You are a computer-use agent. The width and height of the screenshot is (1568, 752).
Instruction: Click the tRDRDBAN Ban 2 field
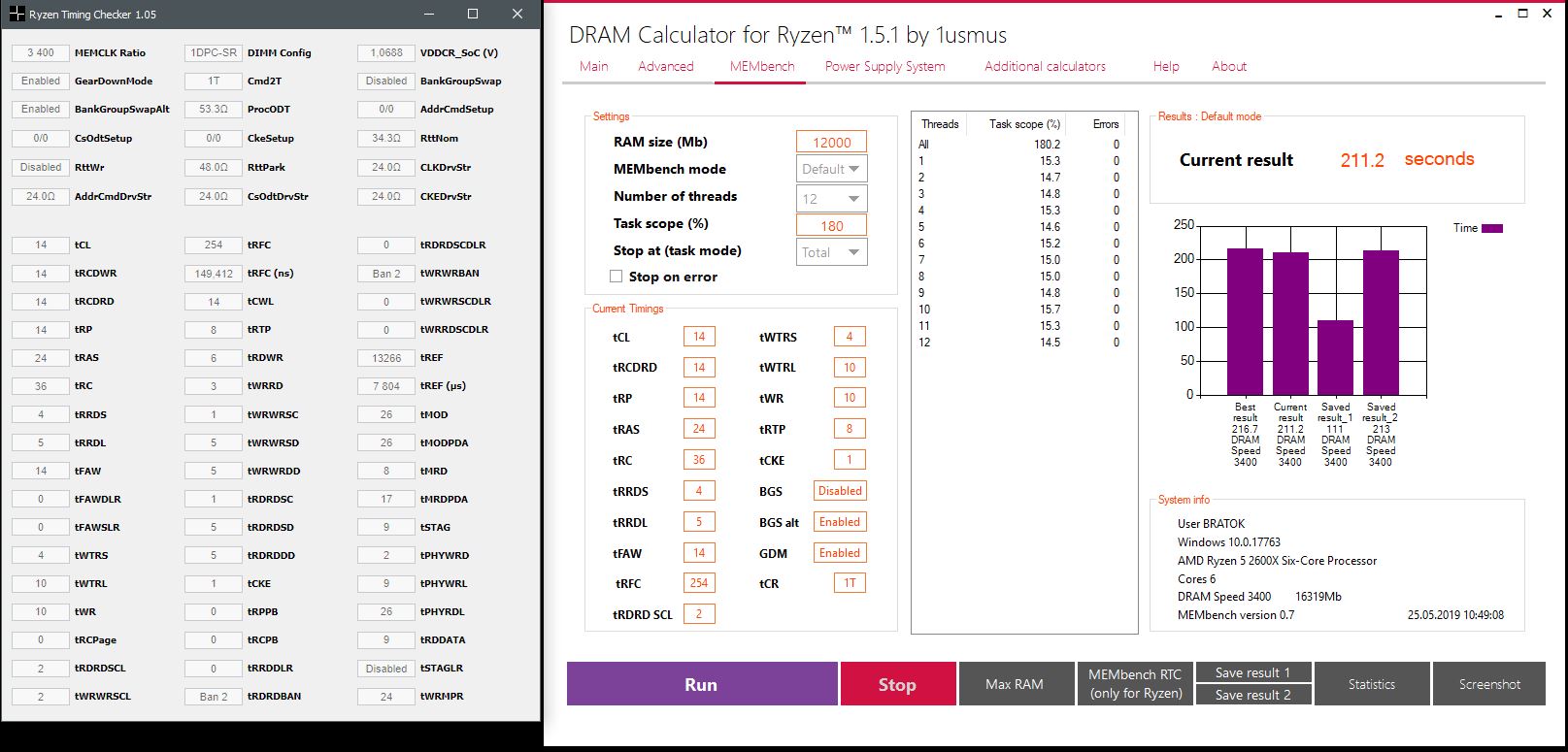pos(214,697)
